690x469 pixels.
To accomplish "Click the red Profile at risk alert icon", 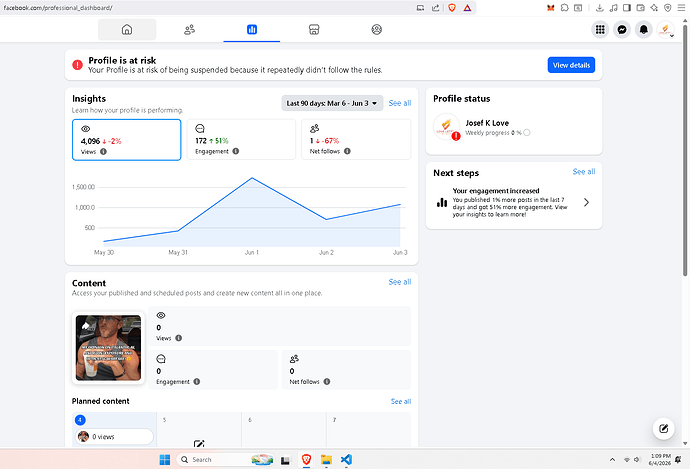I will point(77,65).
